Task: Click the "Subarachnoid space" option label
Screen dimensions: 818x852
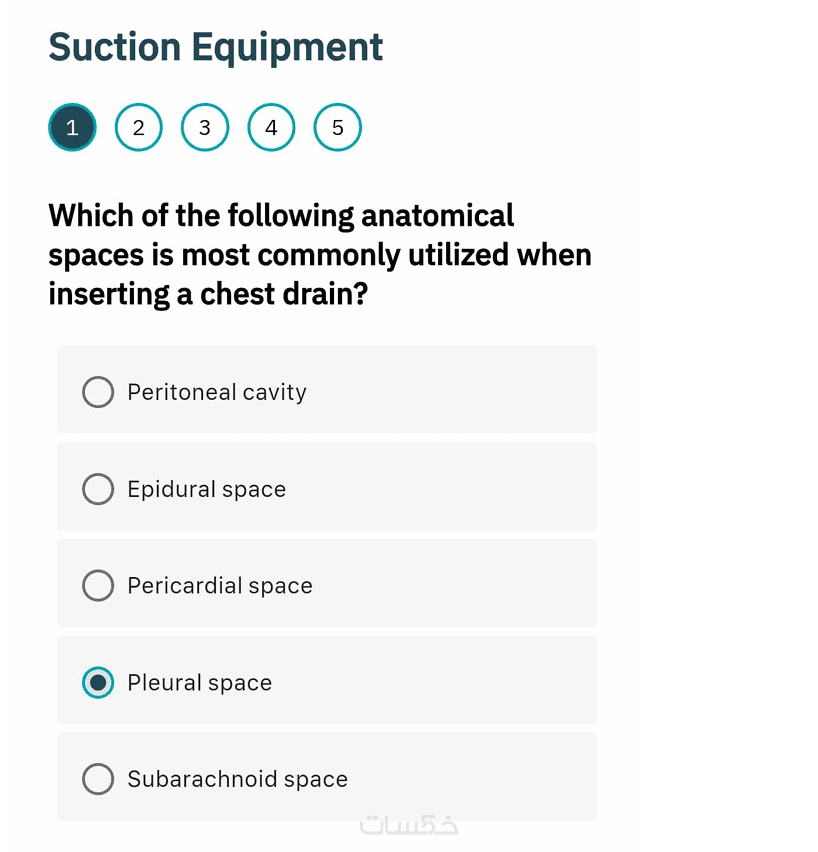Action: pos(237,779)
